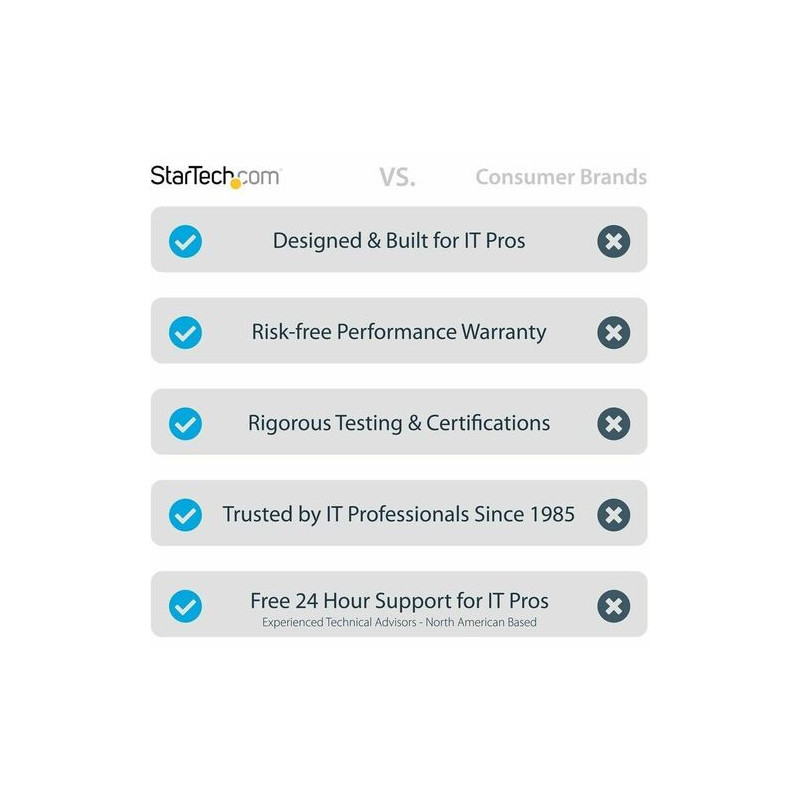Click Risk-free Performance Warranty label
This screenshot has width=800, height=800.
click(399, 332)
